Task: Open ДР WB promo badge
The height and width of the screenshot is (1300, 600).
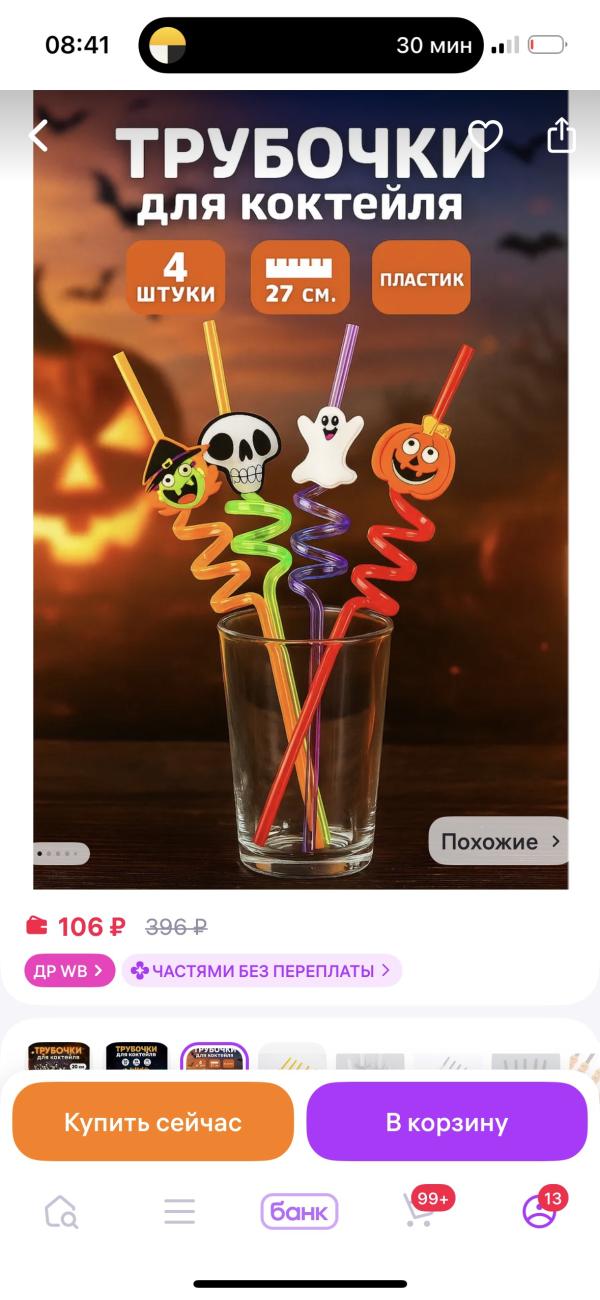Action: [x=70, y=970]
